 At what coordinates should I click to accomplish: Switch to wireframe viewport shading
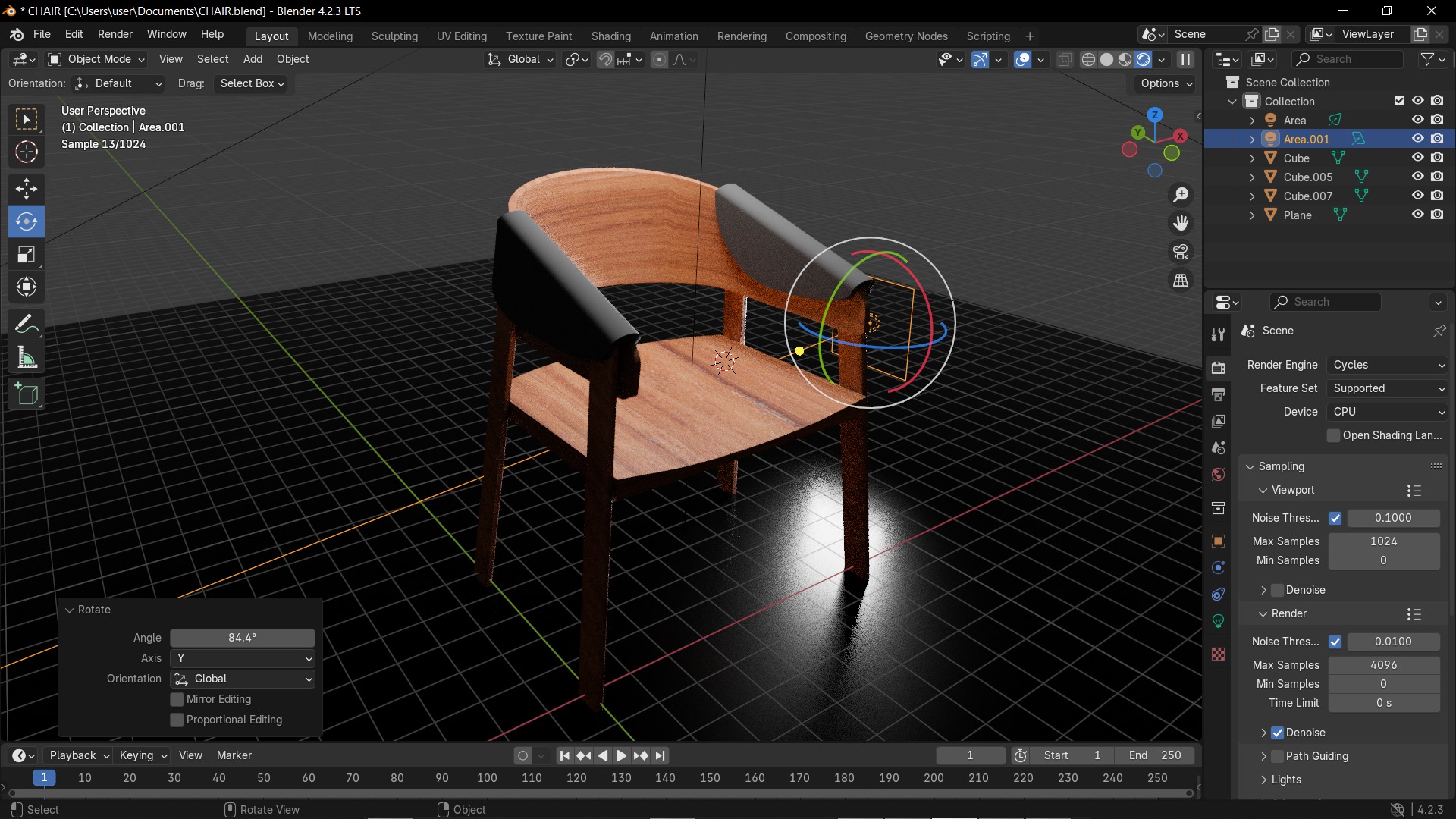point(1088,59)
